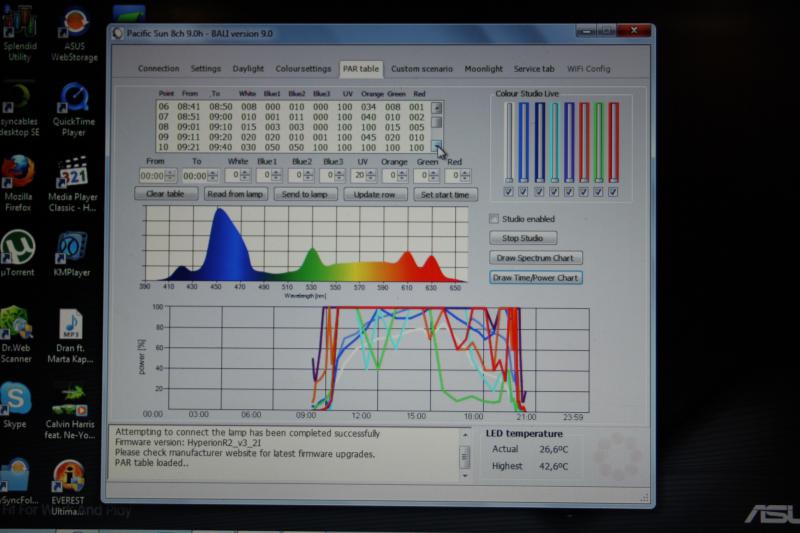This screenshot has width=800, height=533.
Task: Open the Mozilla Firefox desktop icon
Action: (18, 171)
